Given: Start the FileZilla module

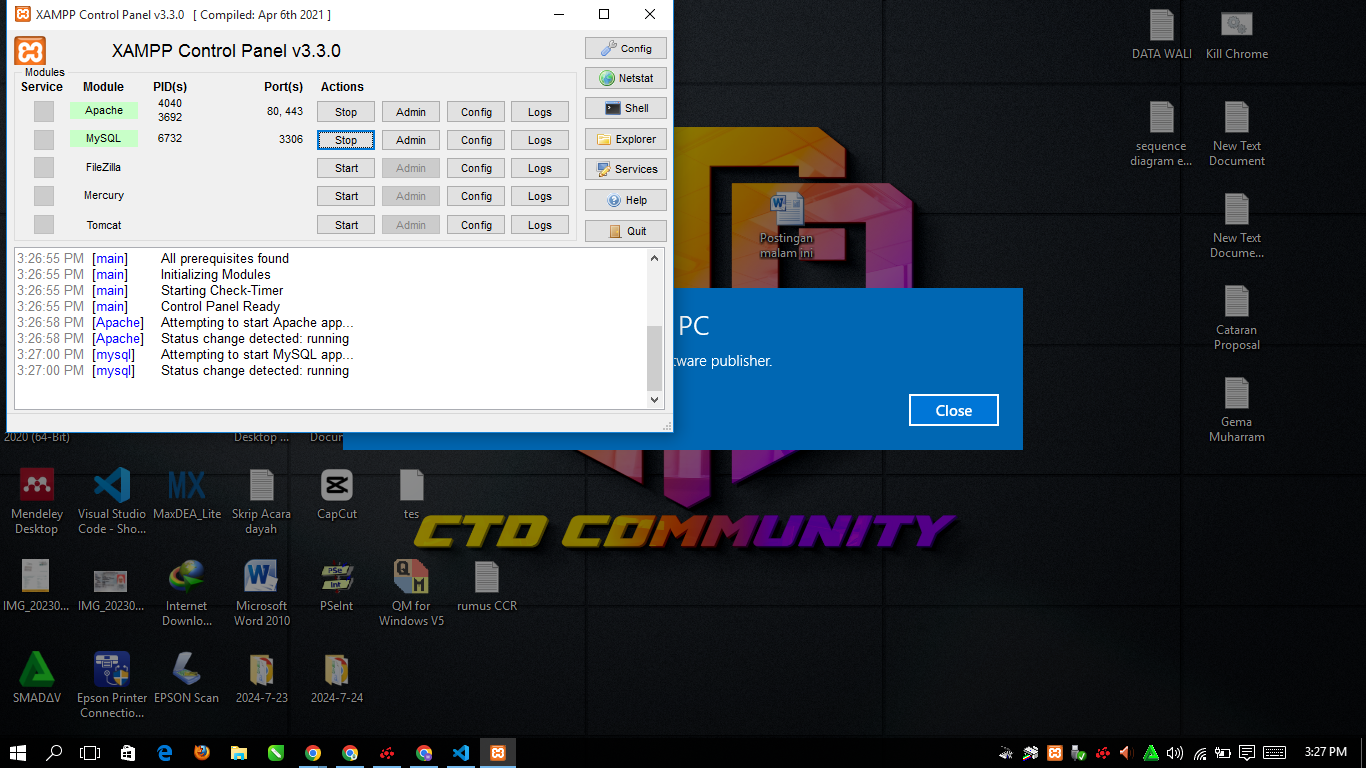Looking at the screenshot, I should (x=346, y=168).
